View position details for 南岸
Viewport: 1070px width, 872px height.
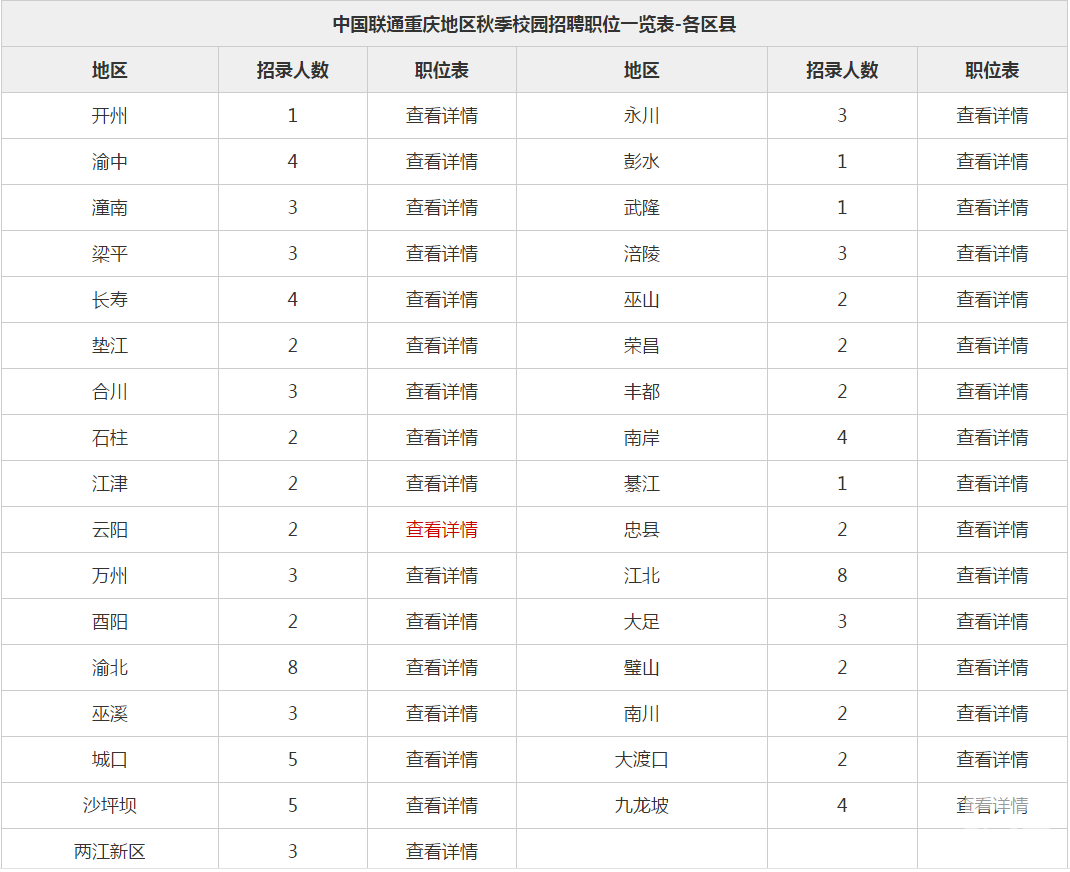992,437
